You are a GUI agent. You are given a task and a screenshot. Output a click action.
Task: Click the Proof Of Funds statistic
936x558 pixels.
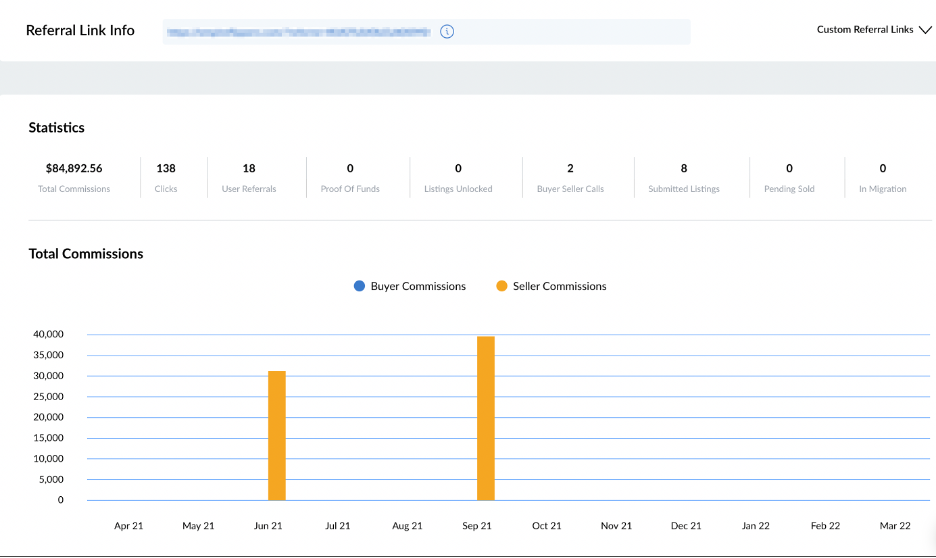pos(350,177)
